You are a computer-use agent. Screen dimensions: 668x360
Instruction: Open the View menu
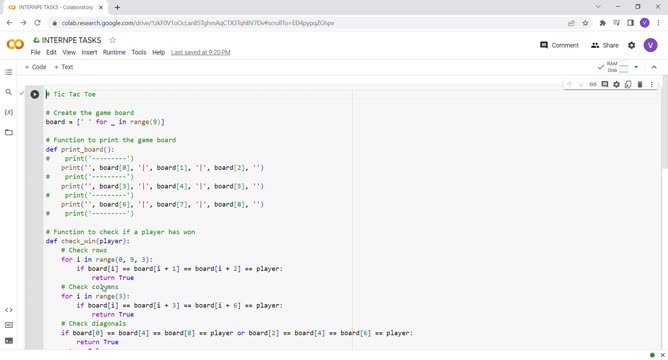[x=69, y=52]
